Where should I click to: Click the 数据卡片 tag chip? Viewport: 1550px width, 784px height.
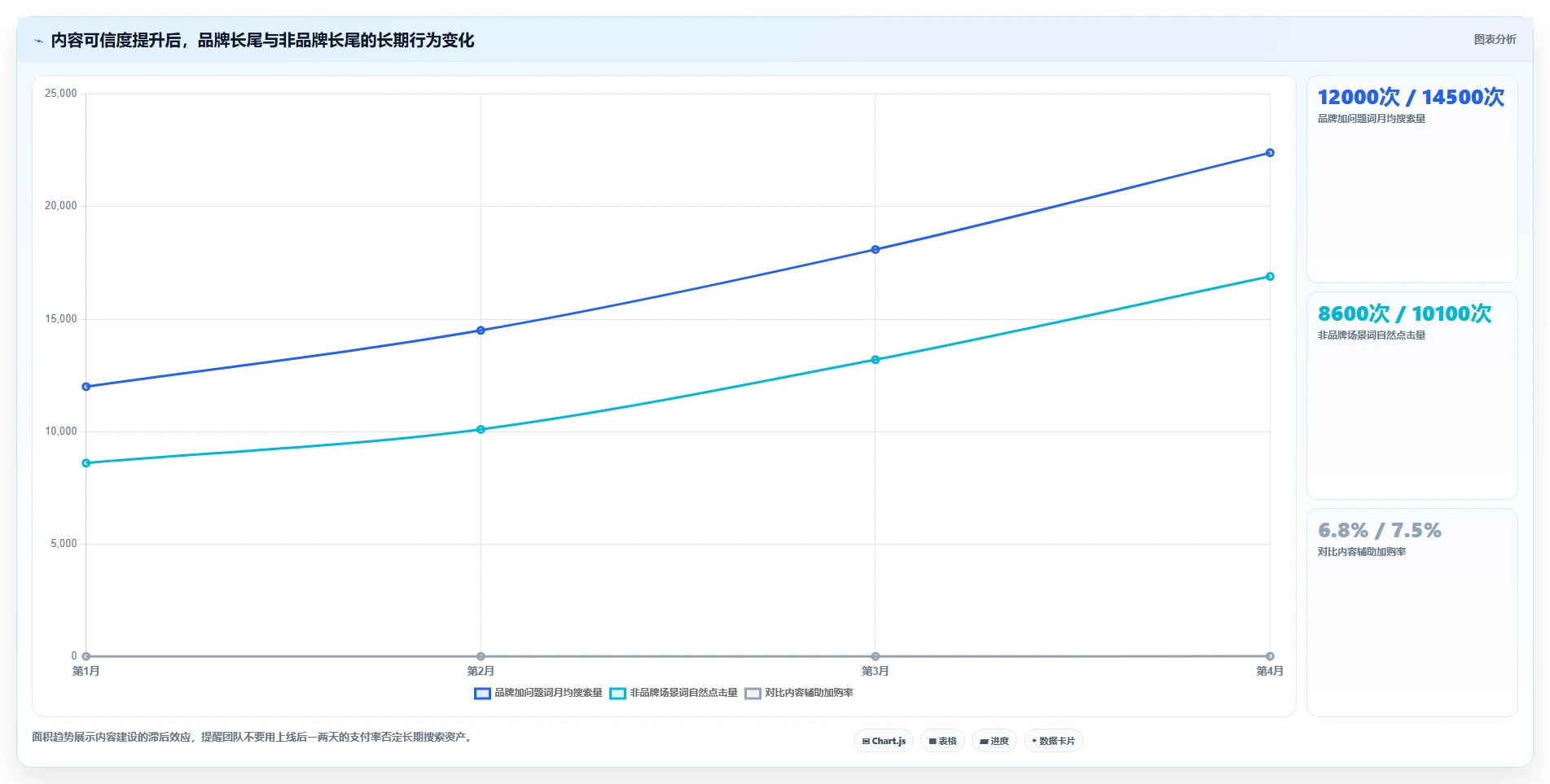click(x=1053, y=741)
